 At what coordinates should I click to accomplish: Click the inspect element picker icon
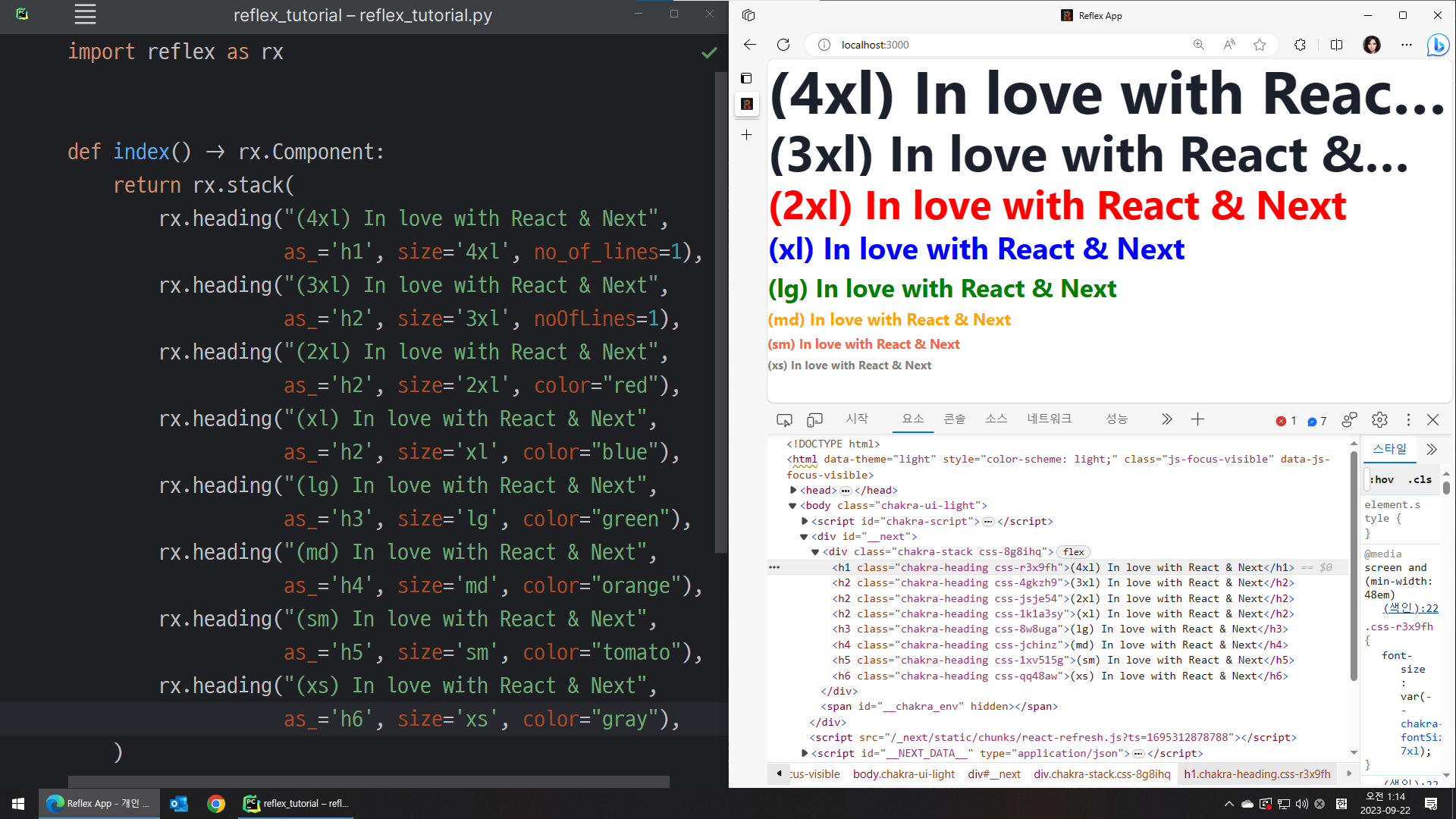tap(784, 419)
